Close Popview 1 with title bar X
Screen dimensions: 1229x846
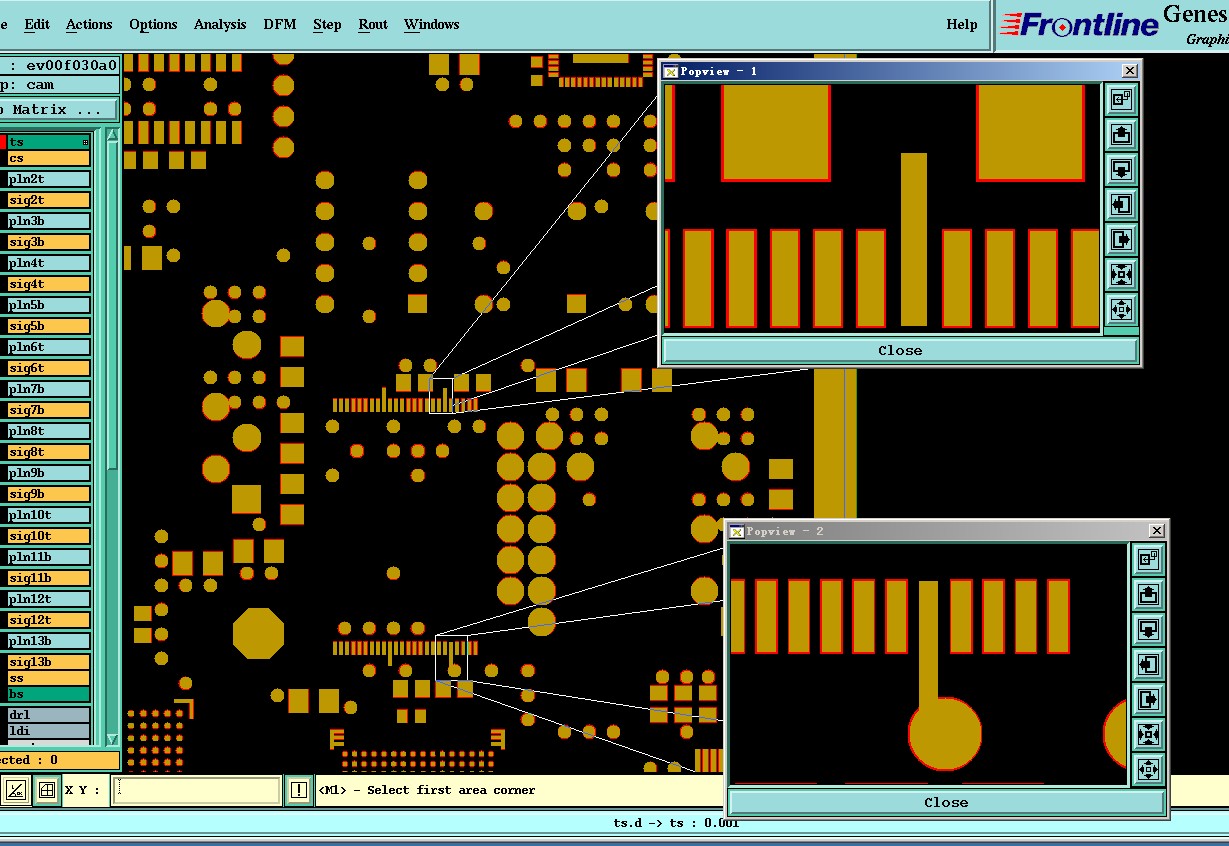tap(1129, 71)
